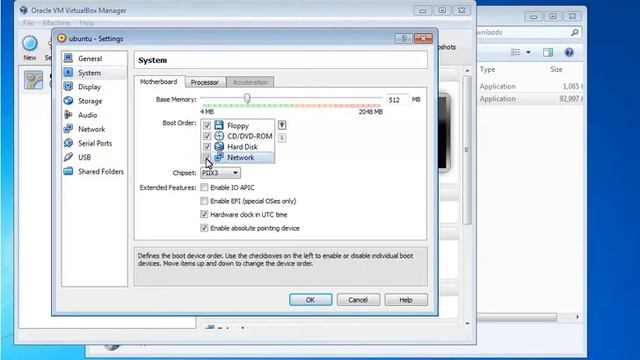Confirm settings with OK button

(311, 300)
